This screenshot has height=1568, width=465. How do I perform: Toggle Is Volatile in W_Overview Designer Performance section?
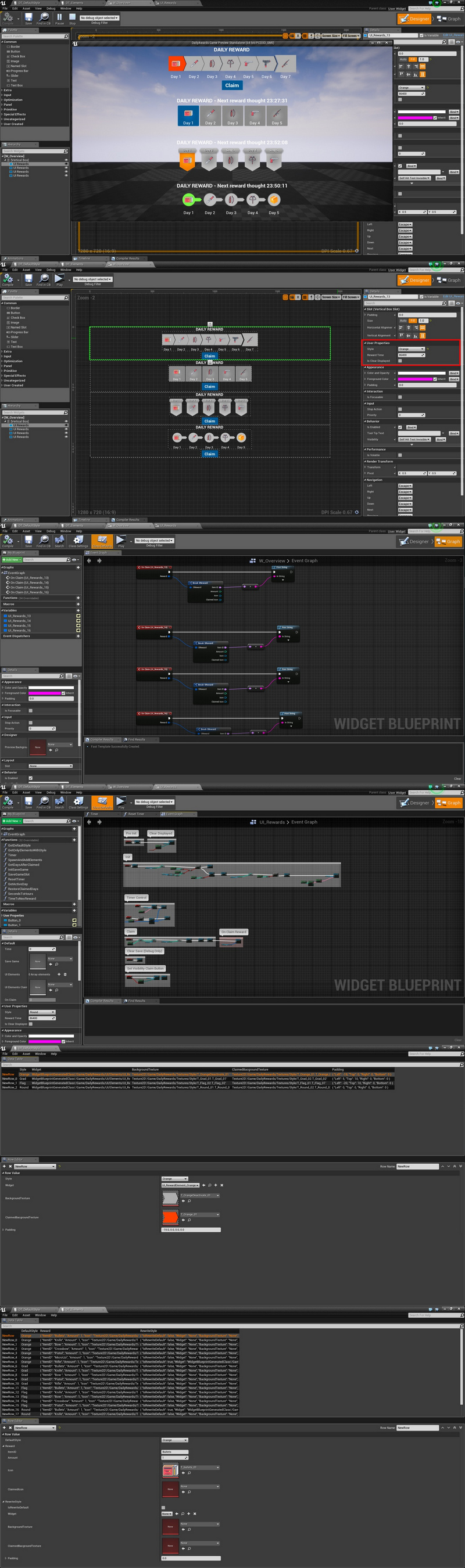coord(400,455)
